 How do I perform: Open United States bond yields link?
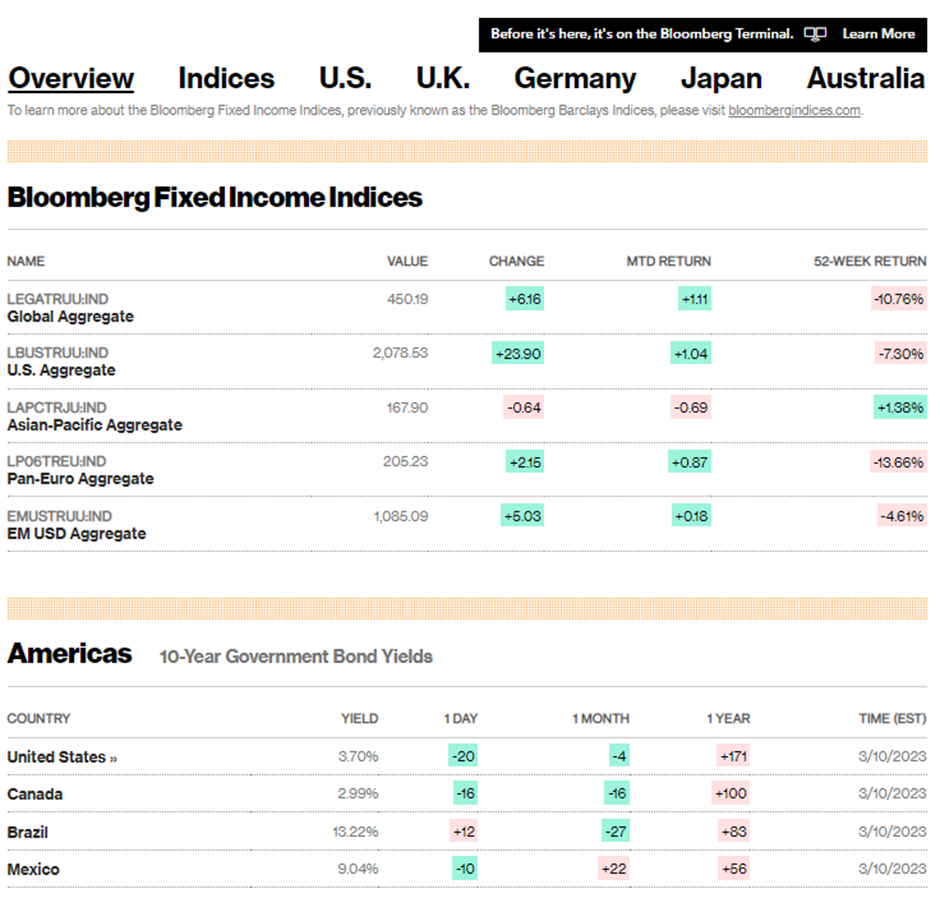click(62, 757)
